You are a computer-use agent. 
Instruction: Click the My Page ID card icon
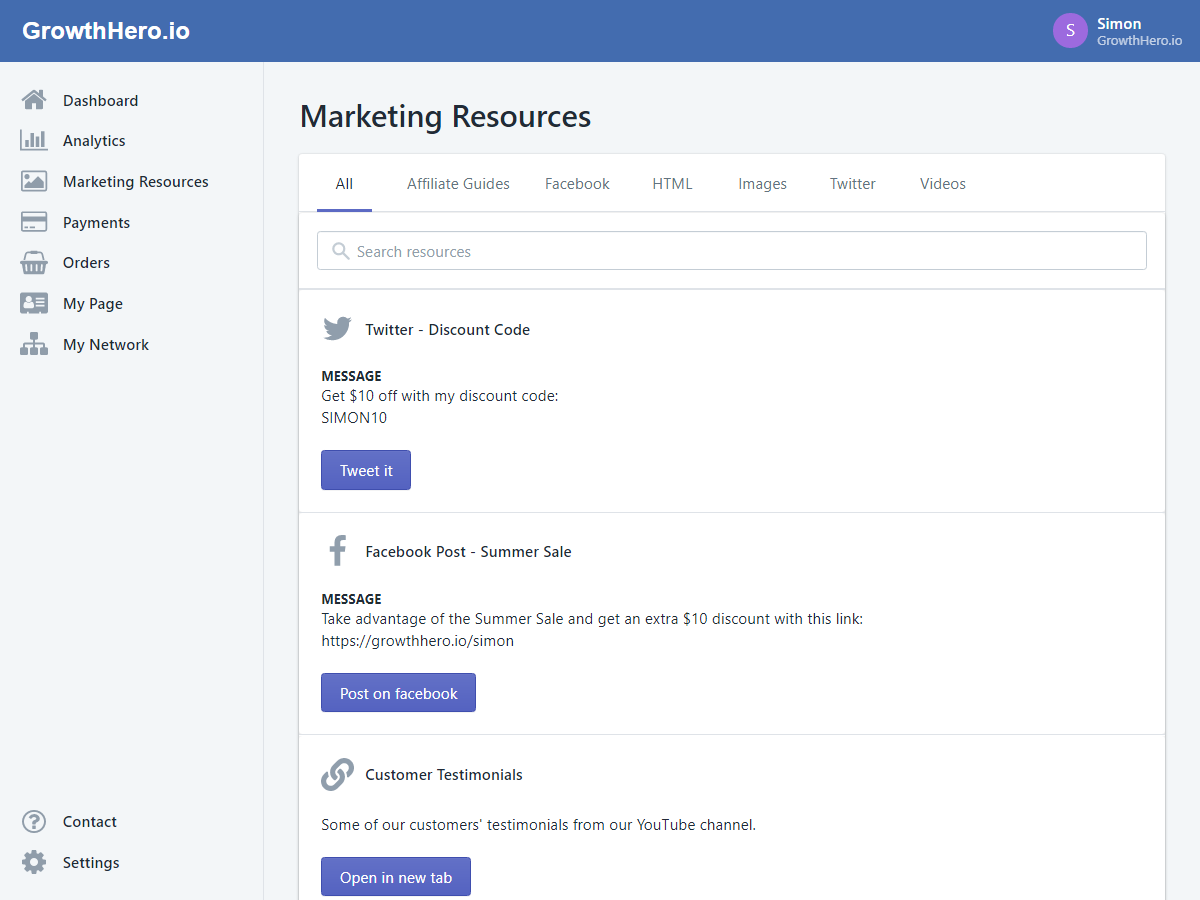pyautogui.click(x=34, y=304)
